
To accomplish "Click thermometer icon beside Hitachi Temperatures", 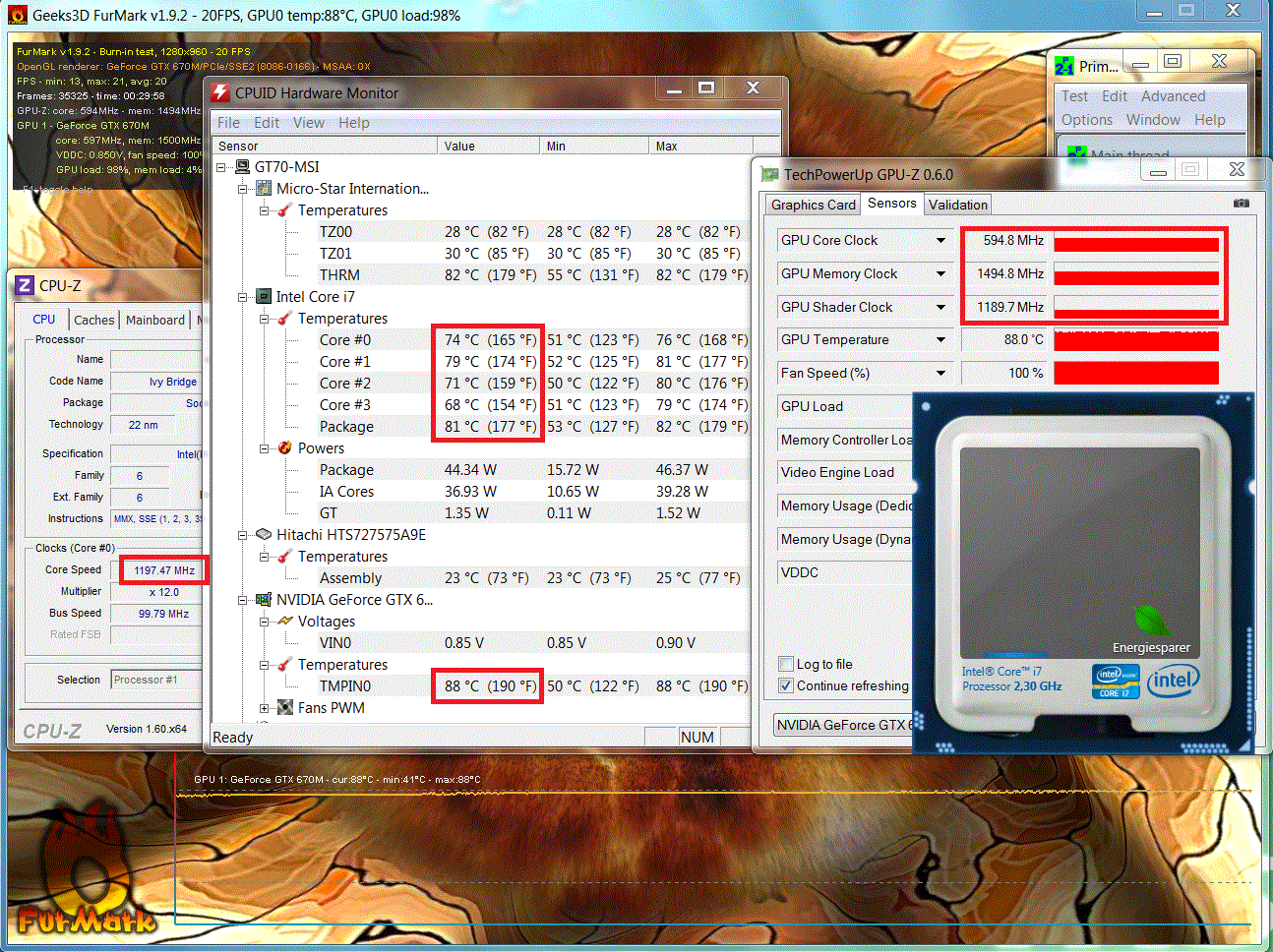I will click(285, 557).
